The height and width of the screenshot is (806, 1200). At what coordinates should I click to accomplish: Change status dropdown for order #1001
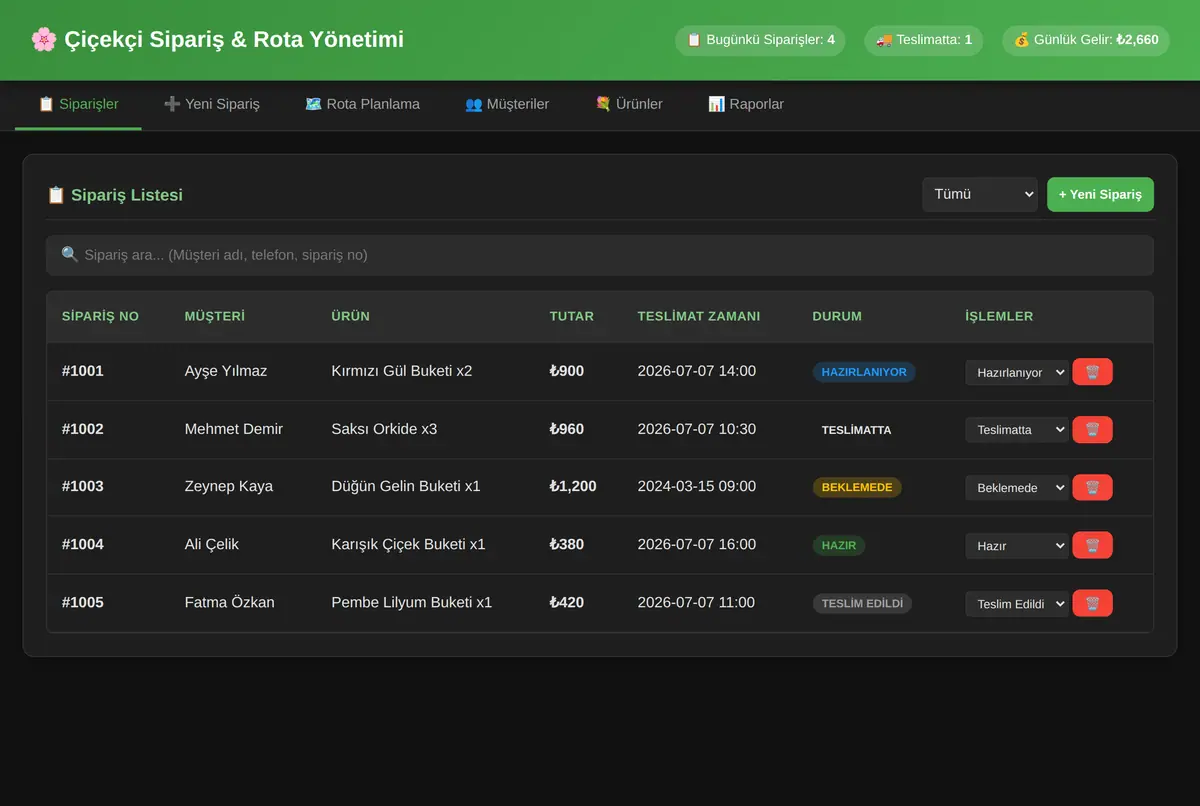click(1017, 372)
